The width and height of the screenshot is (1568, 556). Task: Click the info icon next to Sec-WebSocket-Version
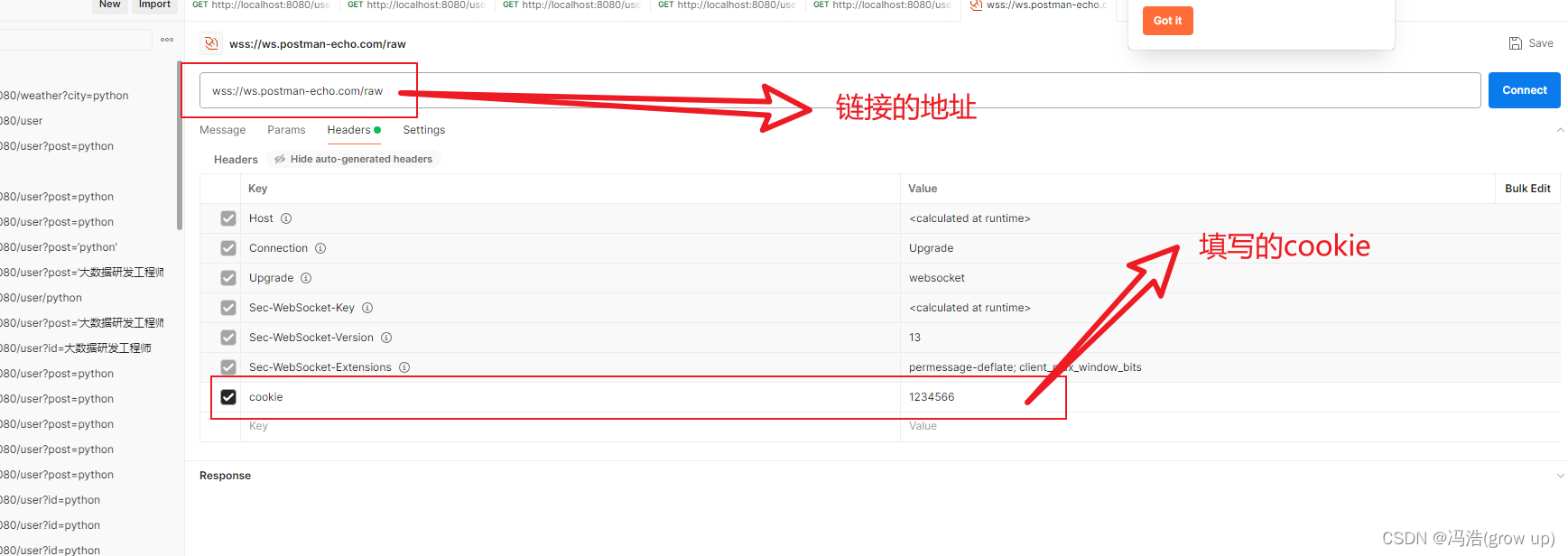click(x=386, y=338)
